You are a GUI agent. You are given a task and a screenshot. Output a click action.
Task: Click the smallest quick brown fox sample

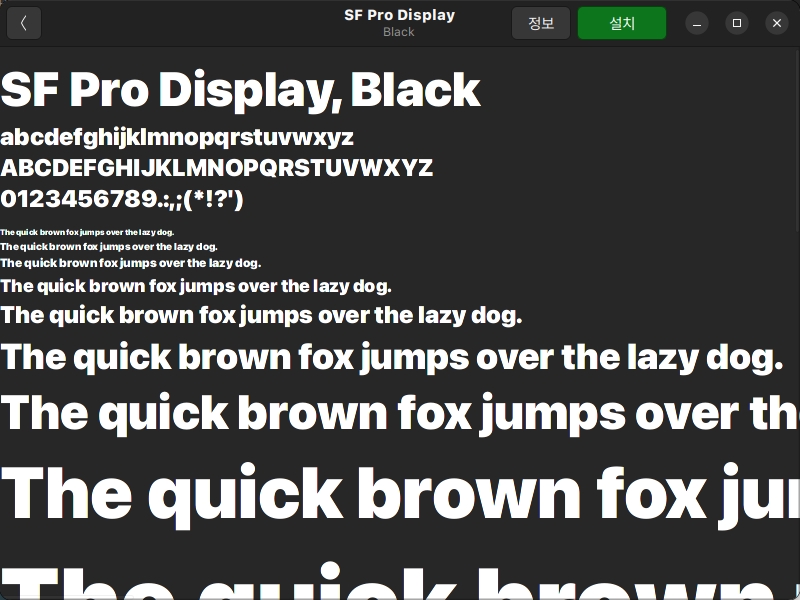(87, 232)
